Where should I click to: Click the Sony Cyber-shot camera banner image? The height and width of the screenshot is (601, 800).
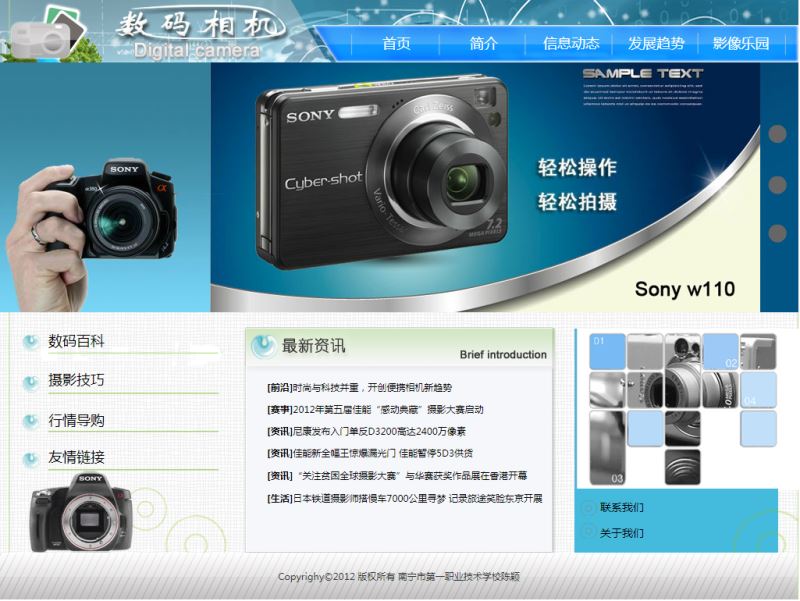[382, 172]
